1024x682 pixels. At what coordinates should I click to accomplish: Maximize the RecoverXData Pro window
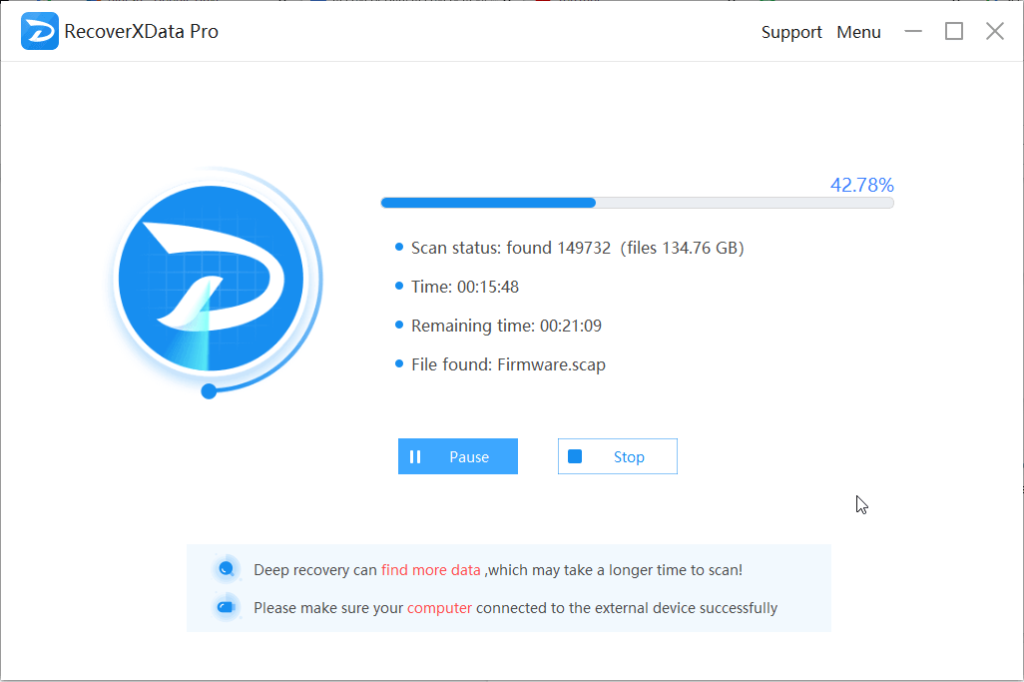953,31
